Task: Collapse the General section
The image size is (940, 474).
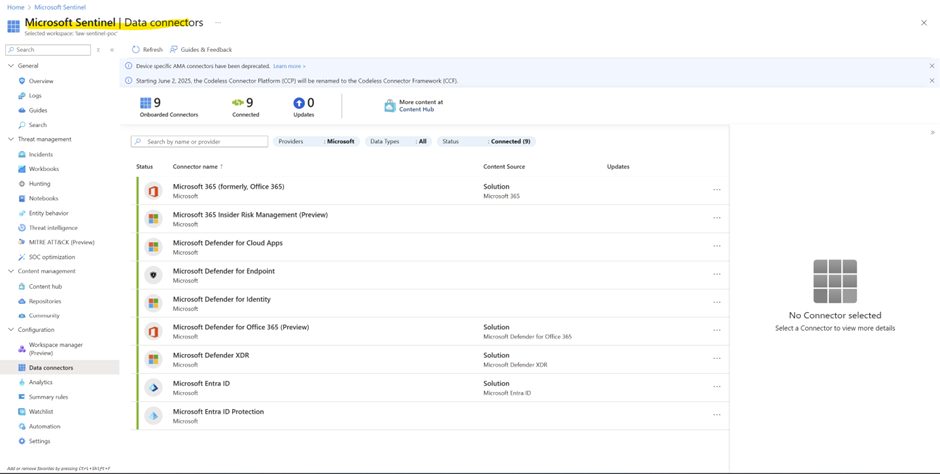Action: point(11,66)
